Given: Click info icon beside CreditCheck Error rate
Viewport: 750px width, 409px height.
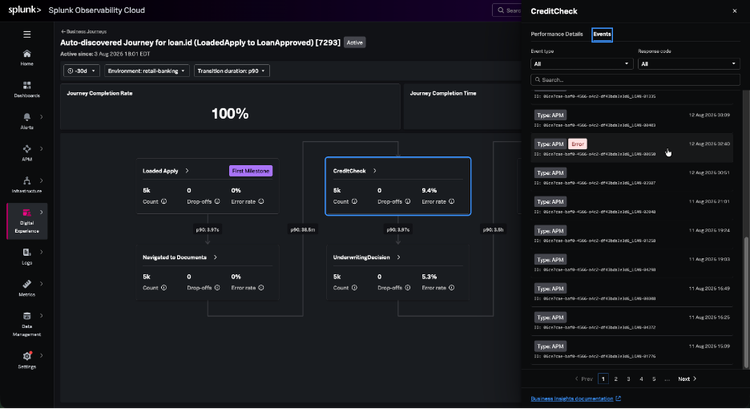Looking at the screenshot, I should pos(452,201).
